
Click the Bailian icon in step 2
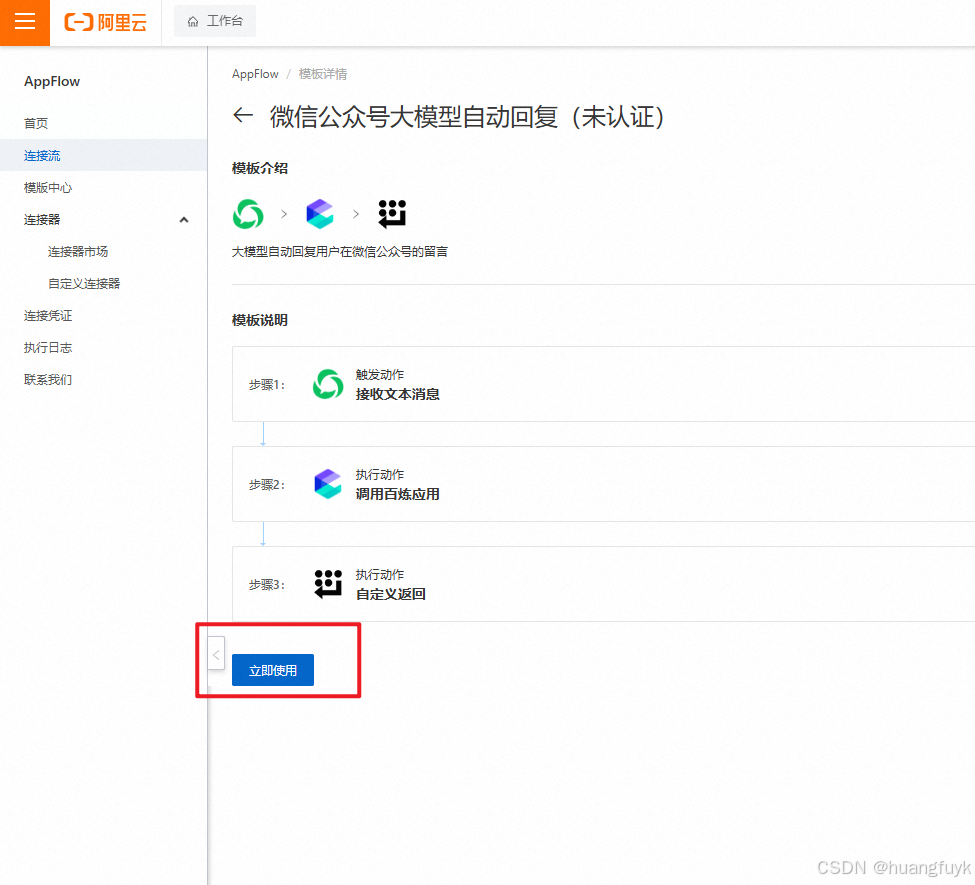click(x=328, y=484)
